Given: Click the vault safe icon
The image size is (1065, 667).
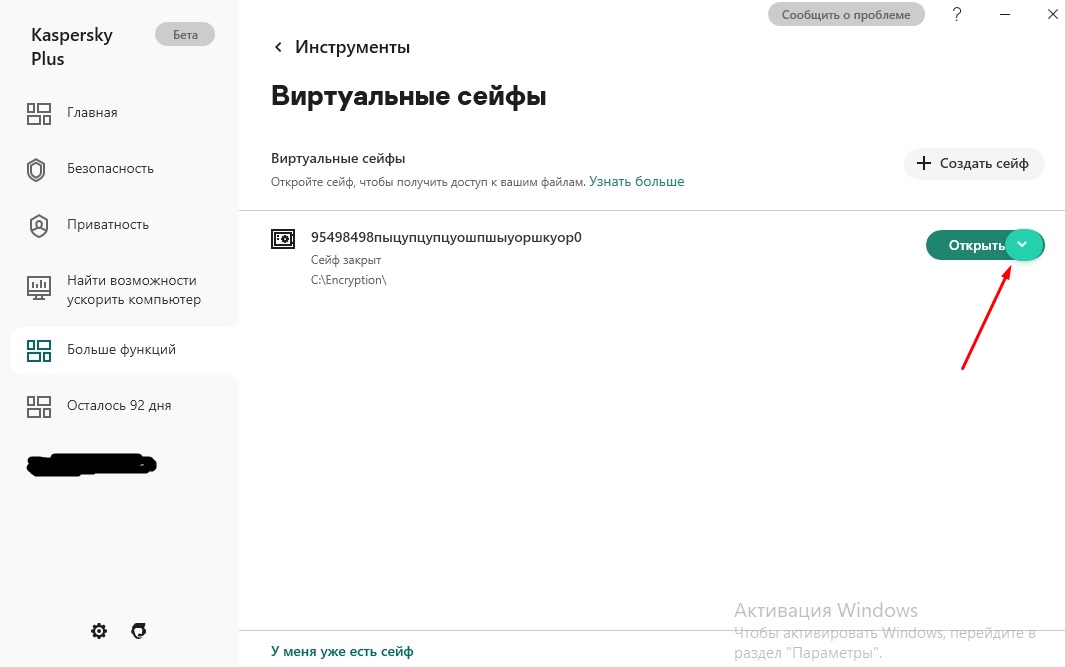Looking at the screenshot, I should pyautogui.click(x=283, y=239).
